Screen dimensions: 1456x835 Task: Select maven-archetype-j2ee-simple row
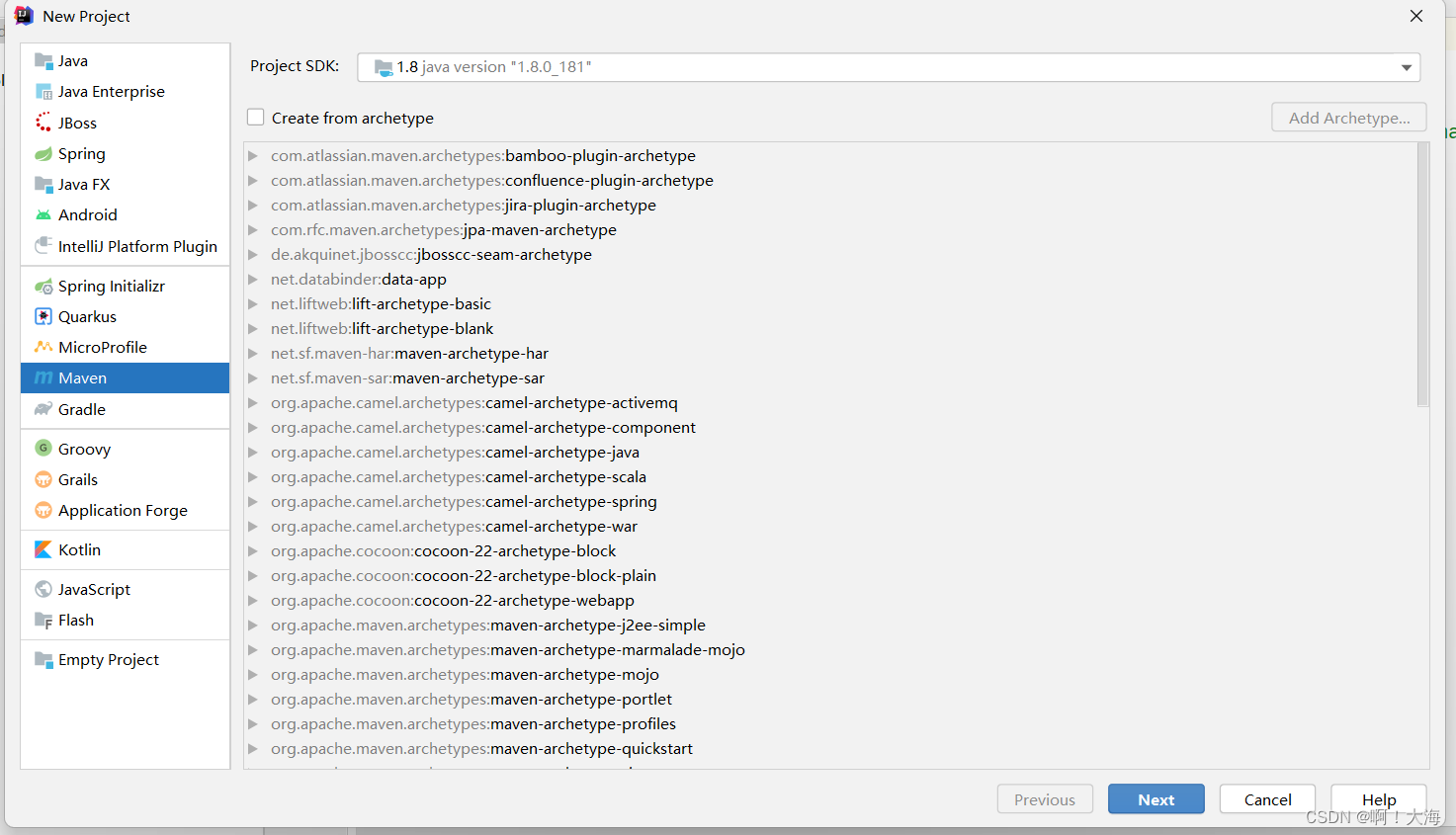pos(830,626)
